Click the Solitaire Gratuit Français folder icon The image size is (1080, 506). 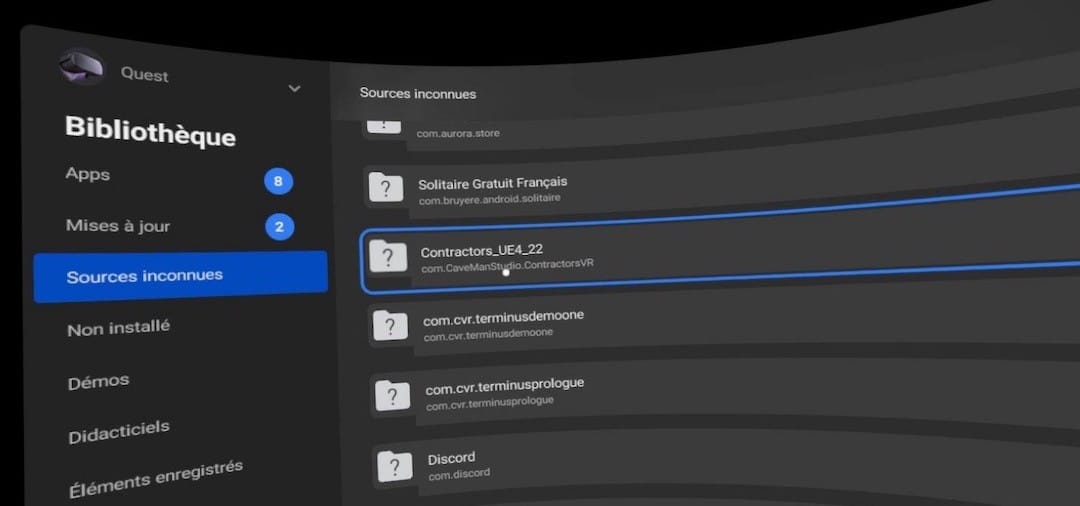point(386,187)
